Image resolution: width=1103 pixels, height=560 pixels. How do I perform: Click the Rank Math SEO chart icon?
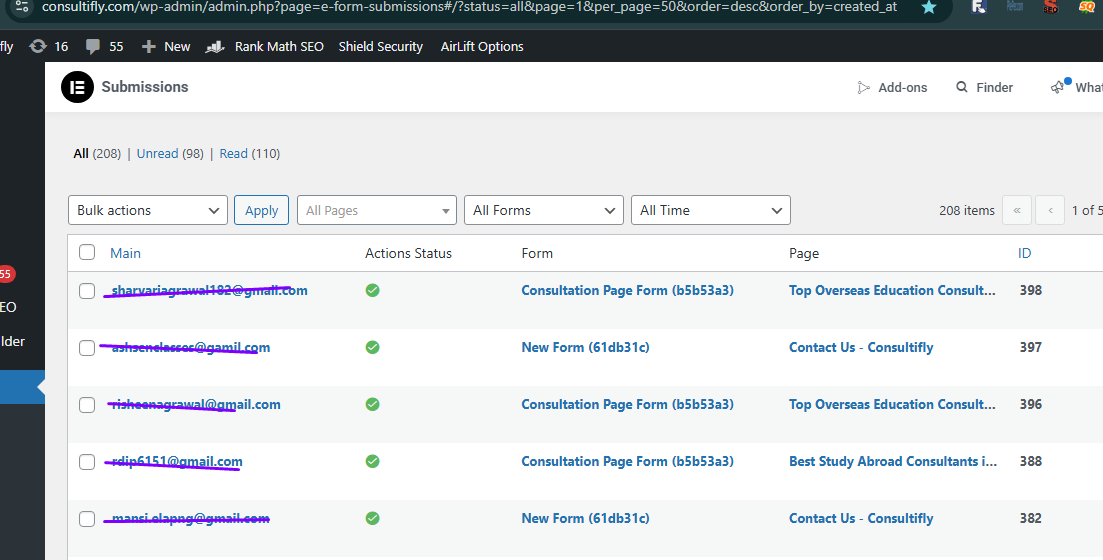point(215,46)
